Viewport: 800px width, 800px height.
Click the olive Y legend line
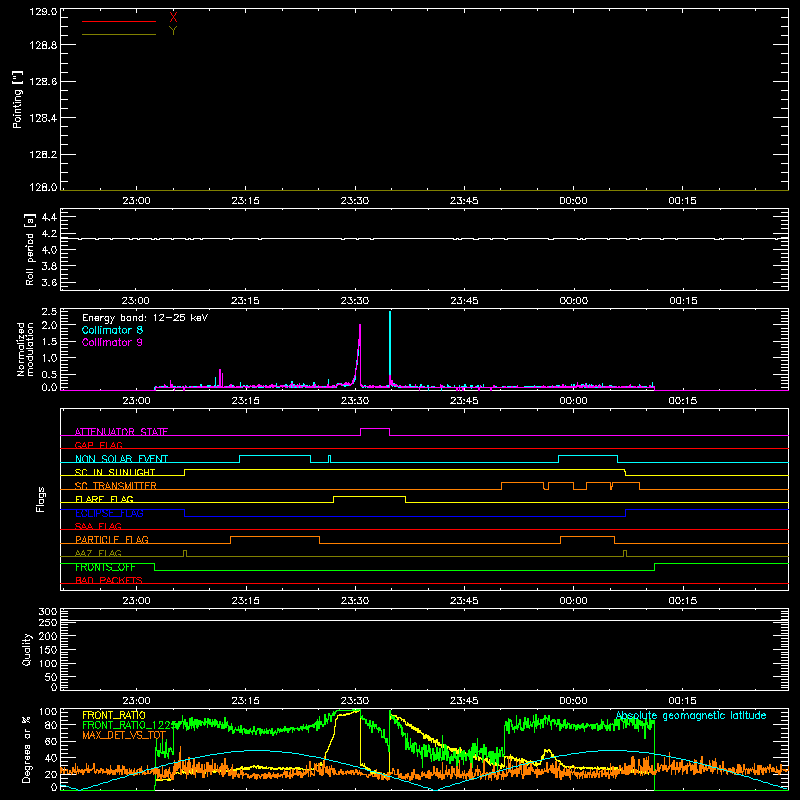coord(119,34)
